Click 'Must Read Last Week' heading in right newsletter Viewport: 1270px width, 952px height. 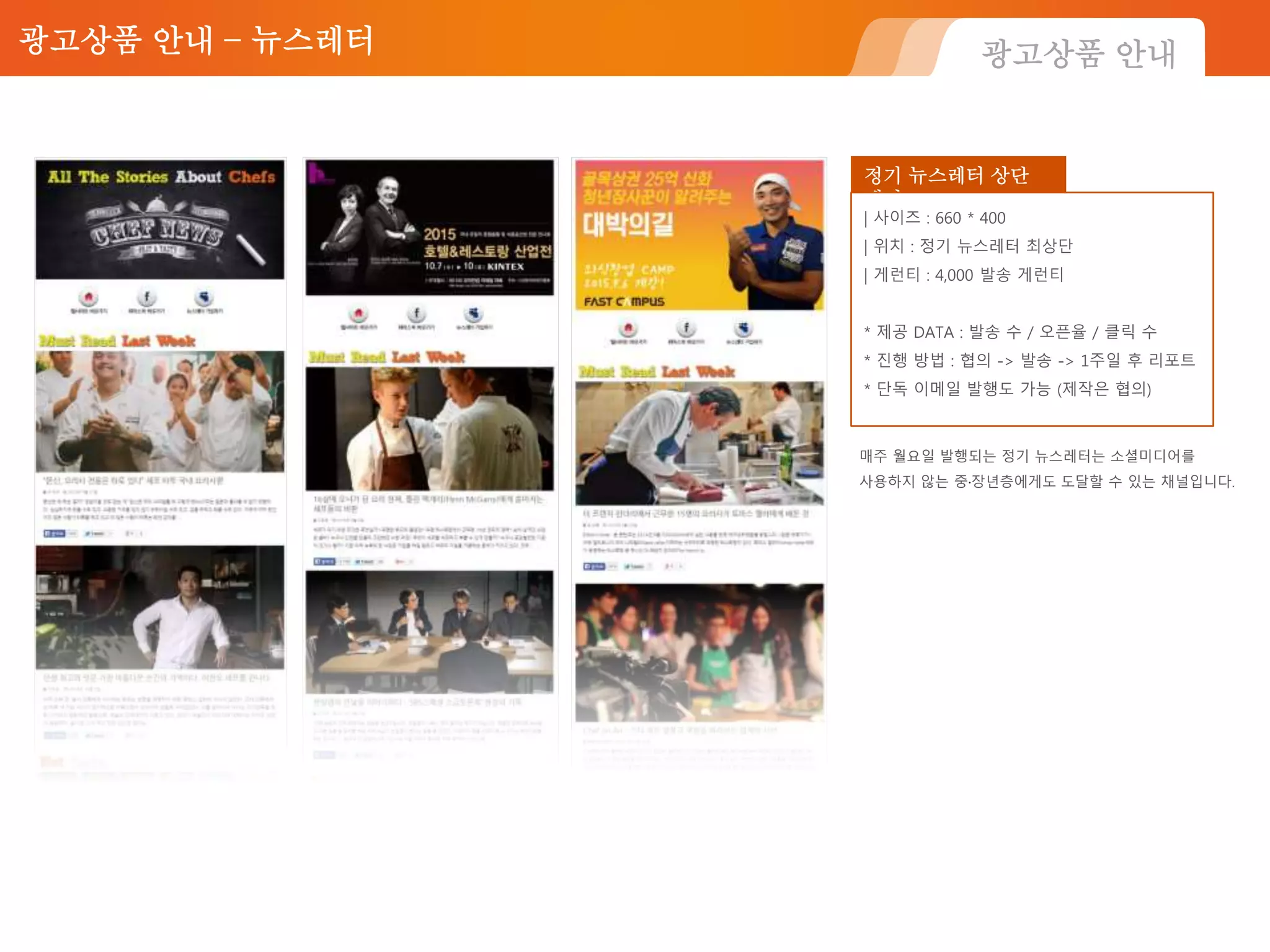click(x=656, y=371)
